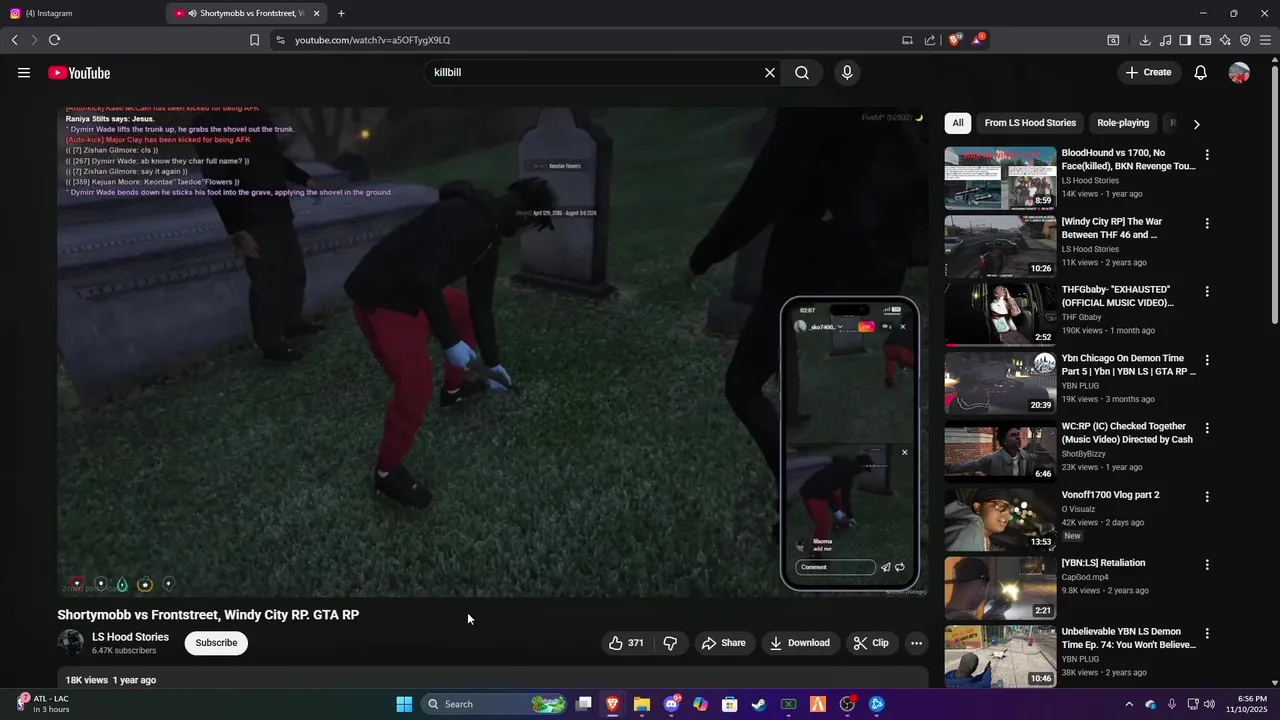Run search with the magnifier button
This screenshot has width=1280, height=720.
[802, 73]
